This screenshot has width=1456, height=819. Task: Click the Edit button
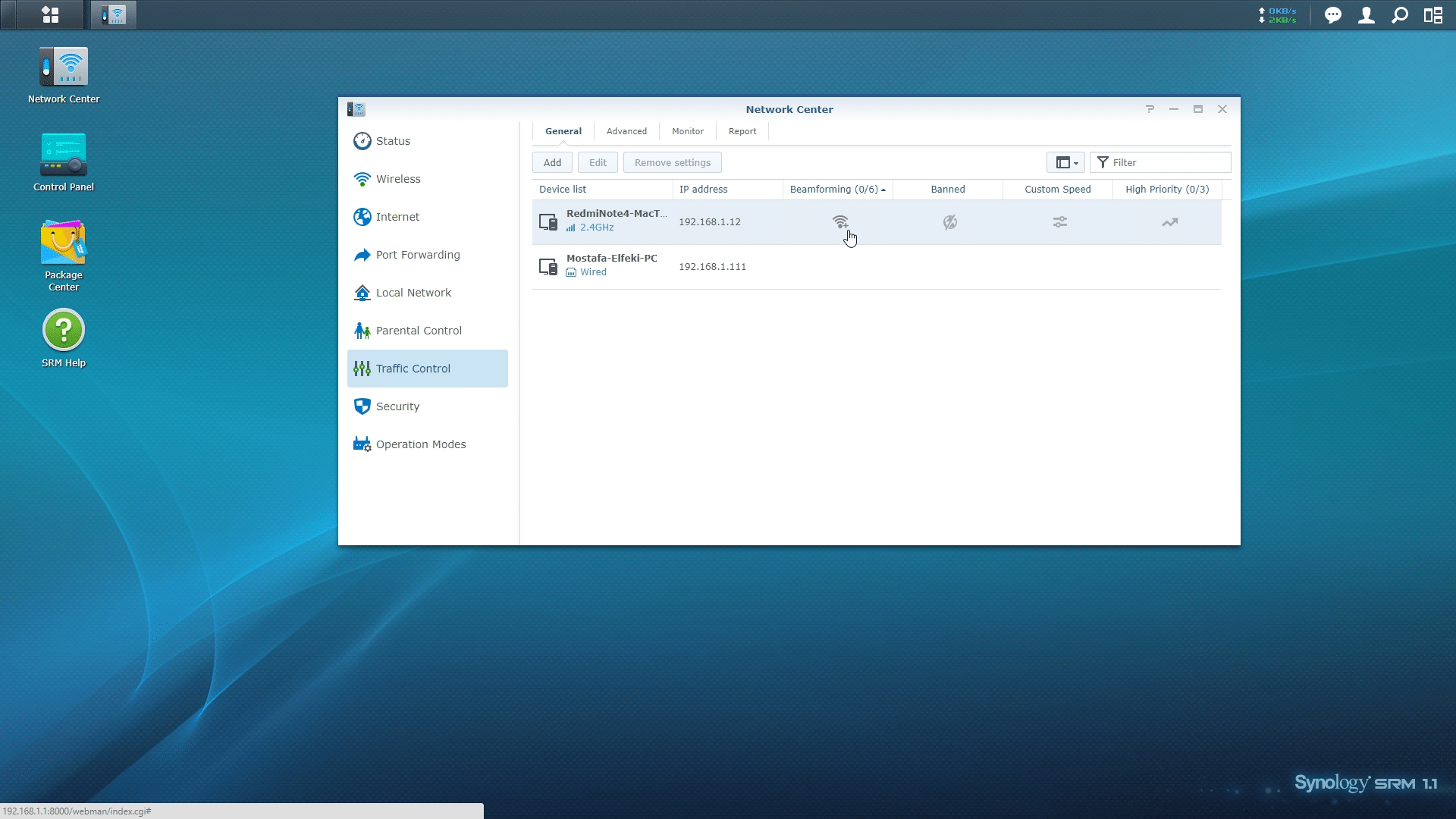pyautogui.click(x=598, y=162)
